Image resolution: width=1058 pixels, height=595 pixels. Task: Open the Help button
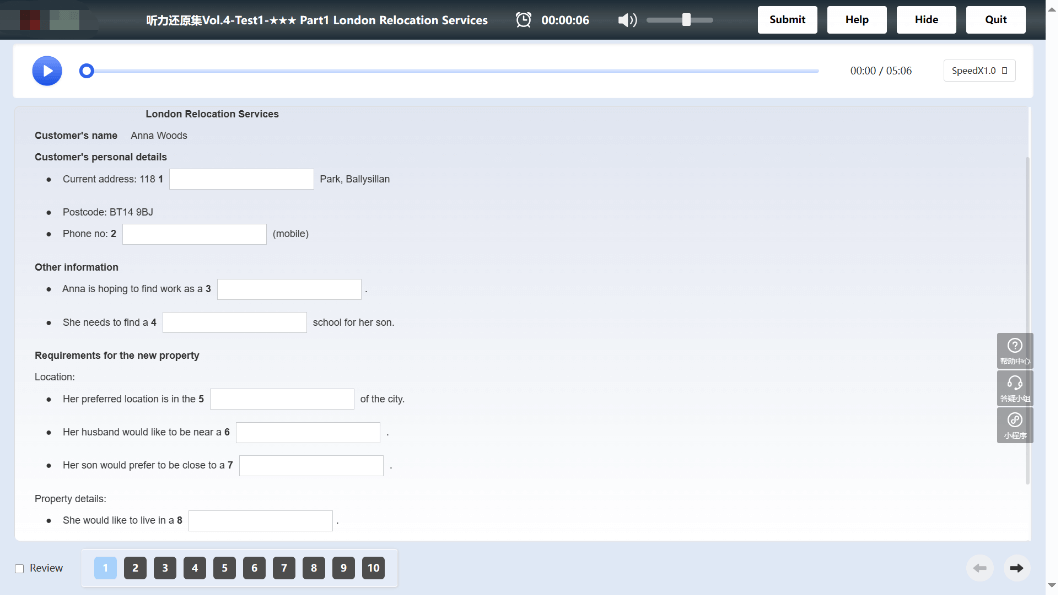(x=857, y=20)
